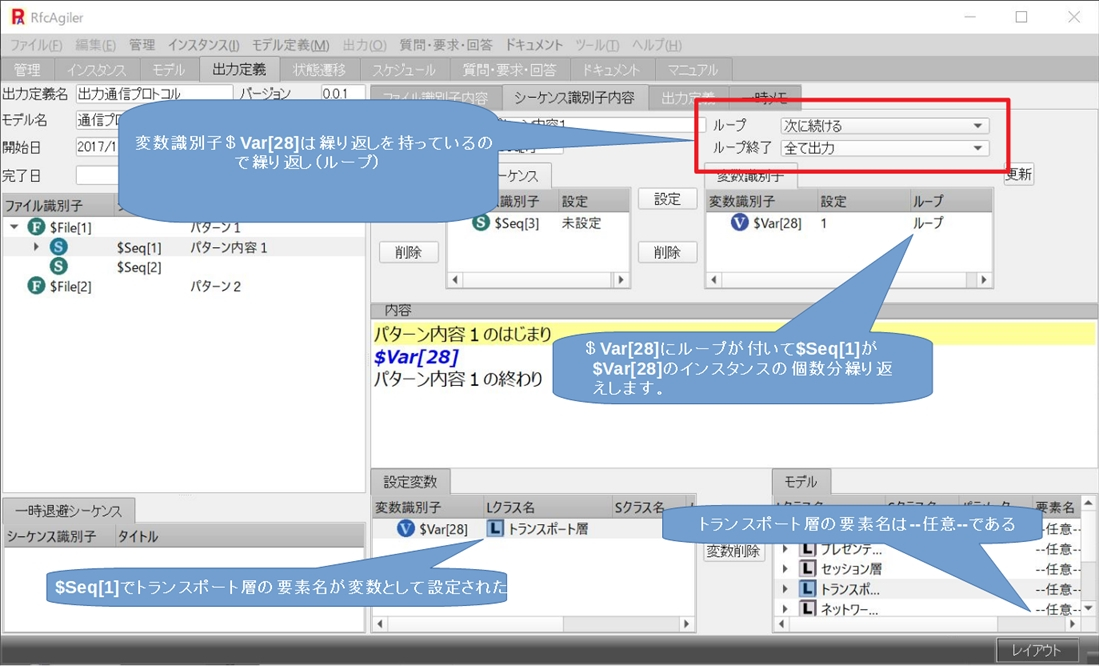The height and width of the screenshot is (666, 1099).
Task: Open the 編集(E) menu
Action: tap(95, 46)
